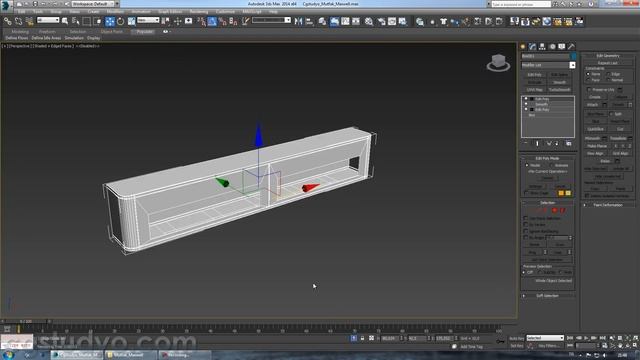Click the QuickSlice button
The width and height of the screenshot is (640, 360).
596,129
